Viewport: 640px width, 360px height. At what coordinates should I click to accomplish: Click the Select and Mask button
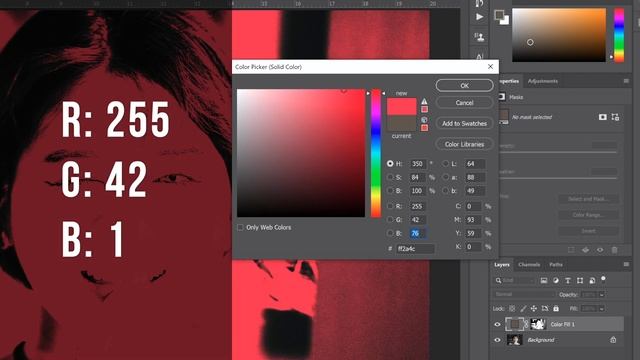pos(588,199)
